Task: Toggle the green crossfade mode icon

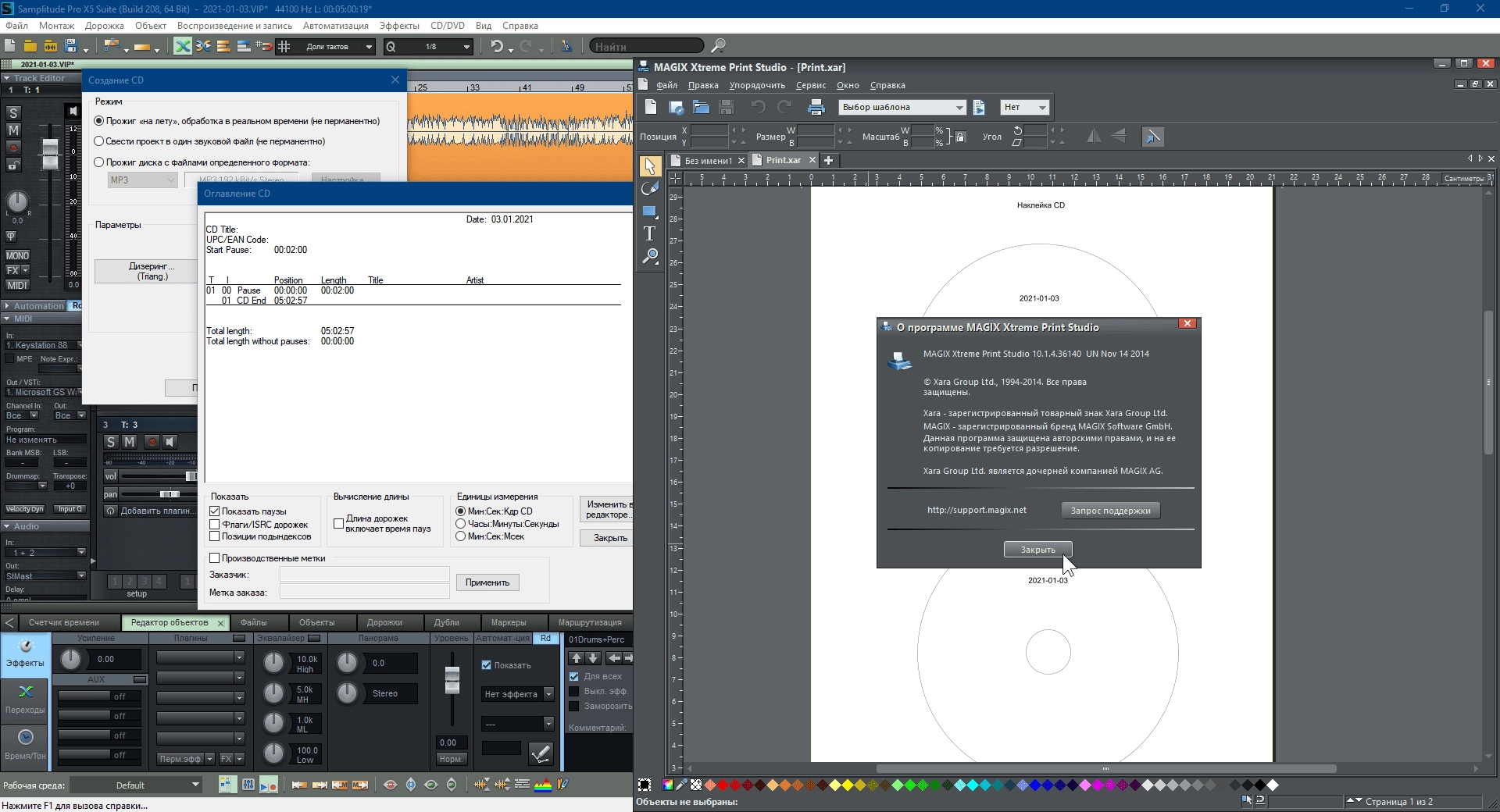Action: [183, 46]
